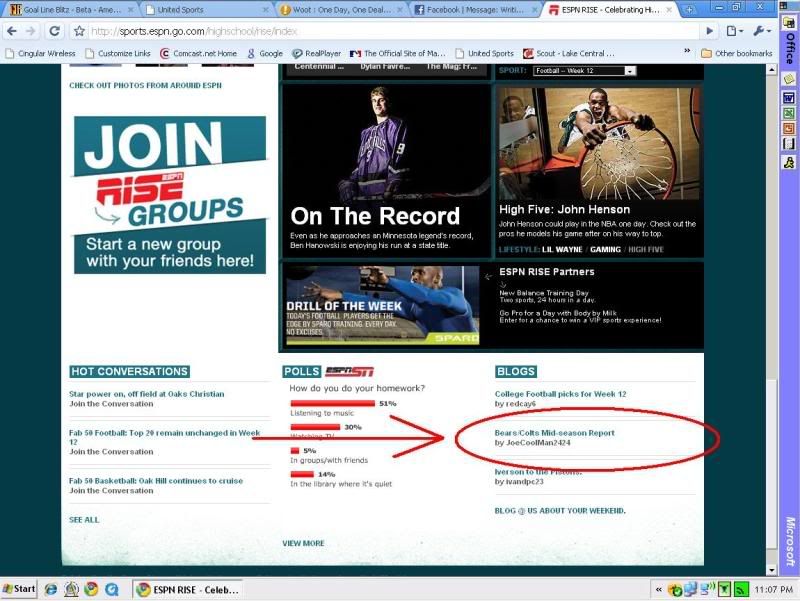The image size is (800, 601).
Task: Click the VIEW MORE polls link
Action: tap(303, 543)
